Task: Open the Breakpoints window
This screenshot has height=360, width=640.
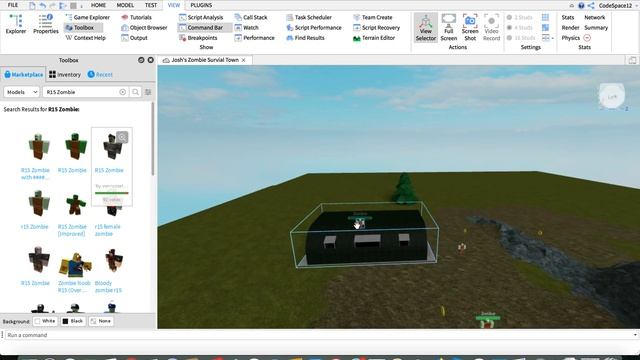Action: (198, 38)
